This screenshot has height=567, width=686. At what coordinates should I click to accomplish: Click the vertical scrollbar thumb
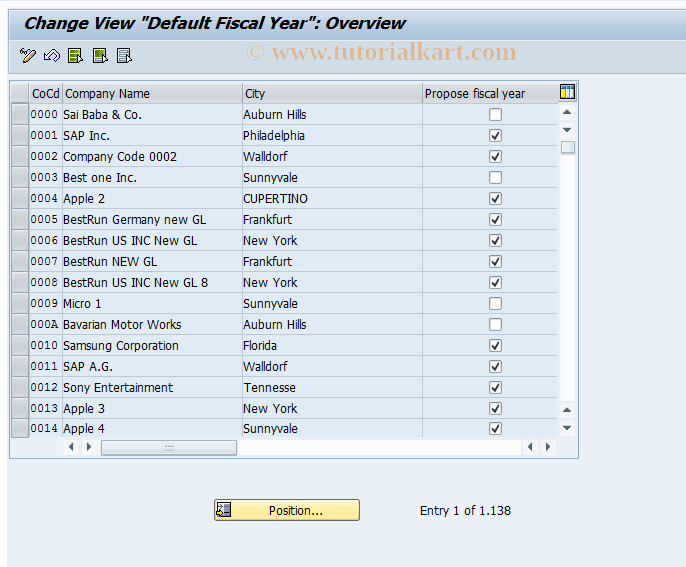[567, 147]
